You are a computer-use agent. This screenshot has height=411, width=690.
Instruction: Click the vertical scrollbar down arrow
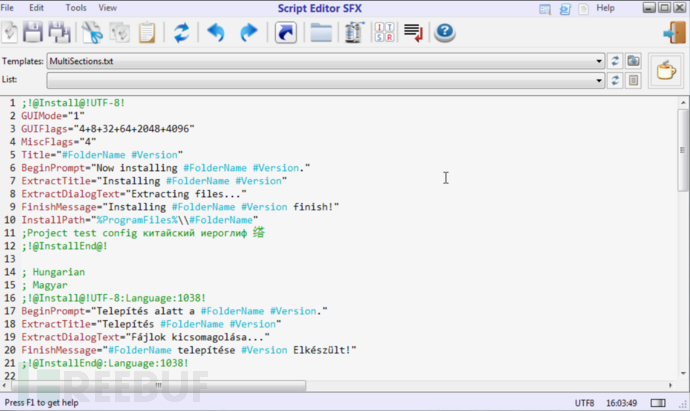pos(683,373)
